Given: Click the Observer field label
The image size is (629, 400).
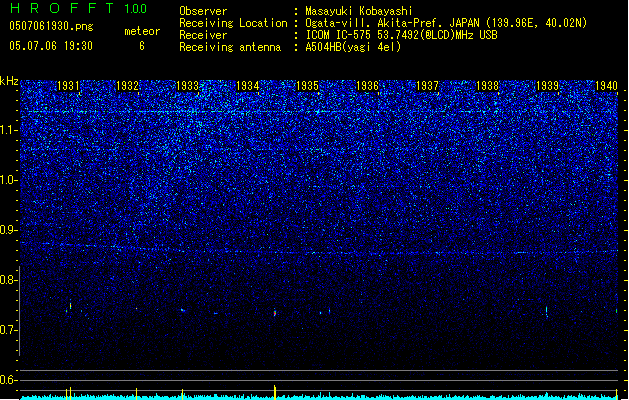Looking at the screenshot, I should pos(203,11).
